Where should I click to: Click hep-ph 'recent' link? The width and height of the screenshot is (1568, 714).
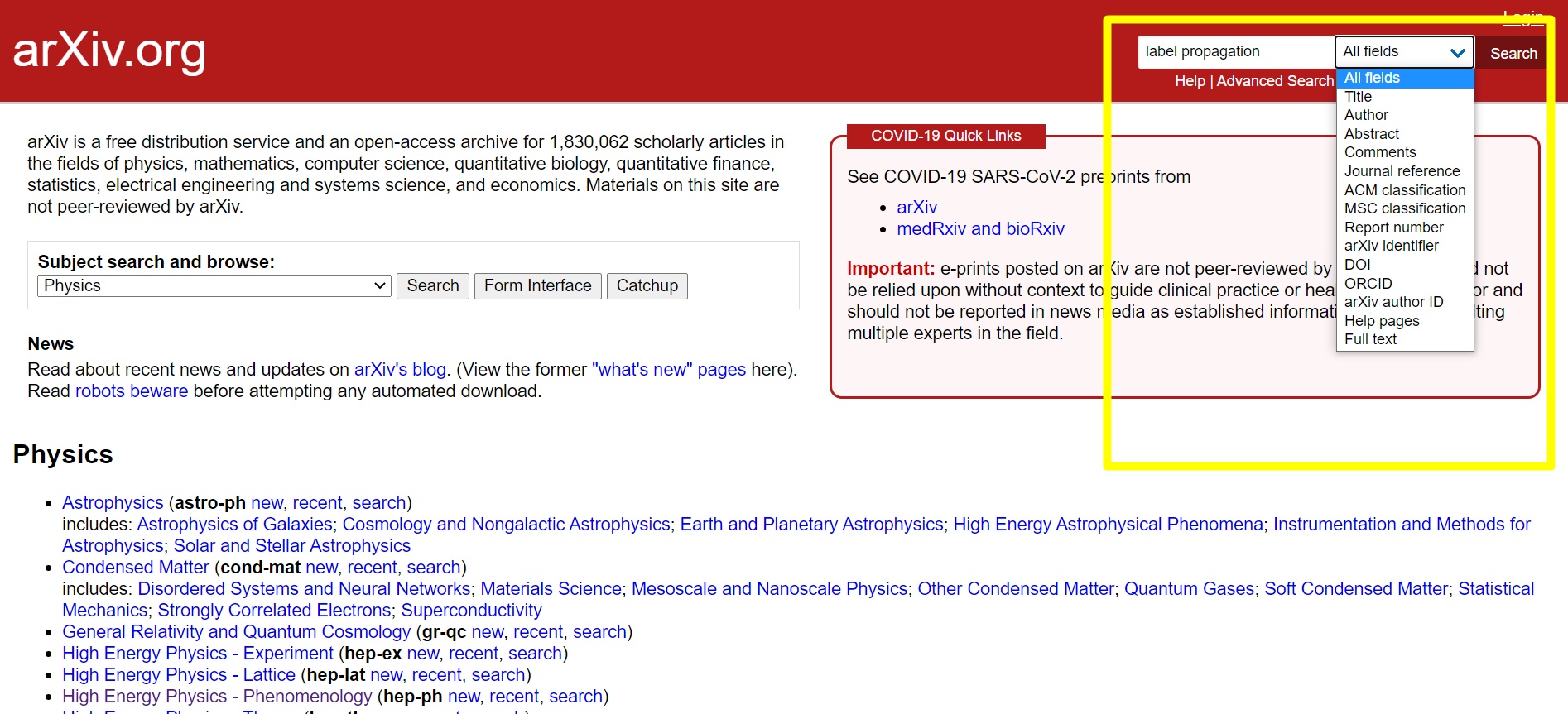click(514, 697)
